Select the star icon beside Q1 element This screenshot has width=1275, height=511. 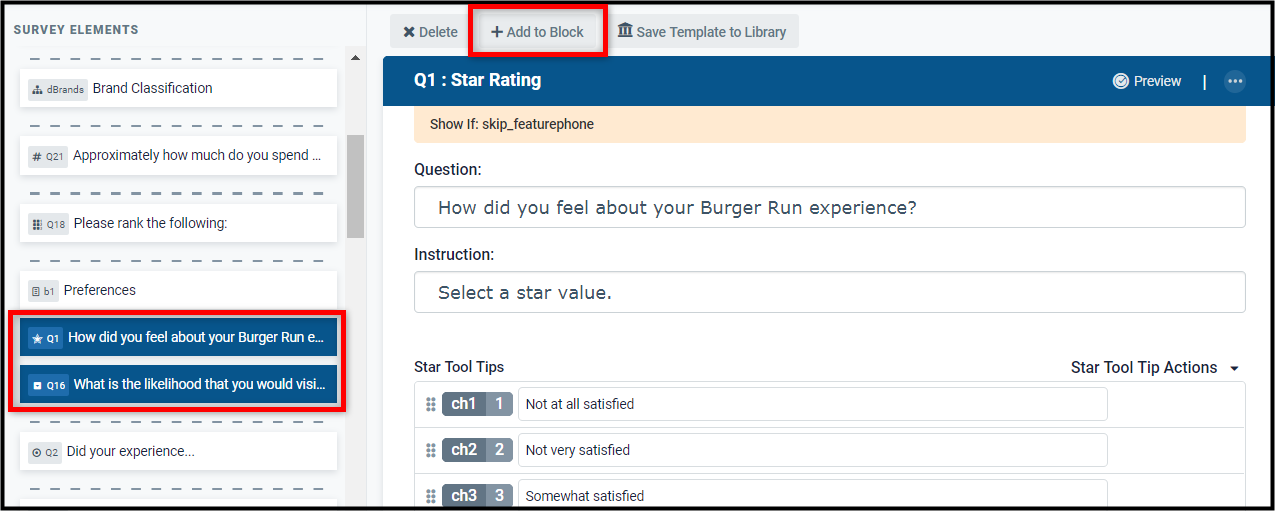click(37, 338)
